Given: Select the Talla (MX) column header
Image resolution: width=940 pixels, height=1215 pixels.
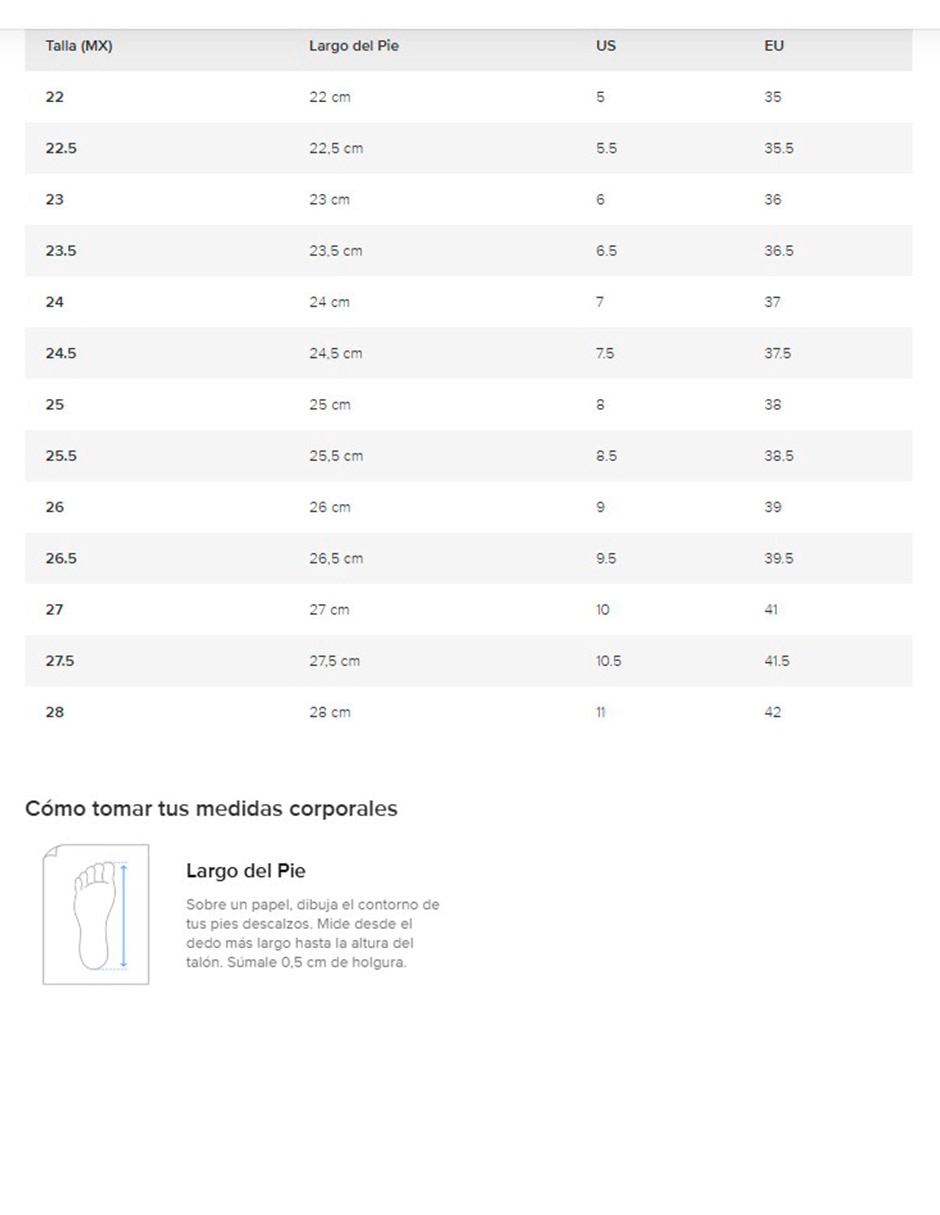Looking at the screenshot, I should coord(79,46).
